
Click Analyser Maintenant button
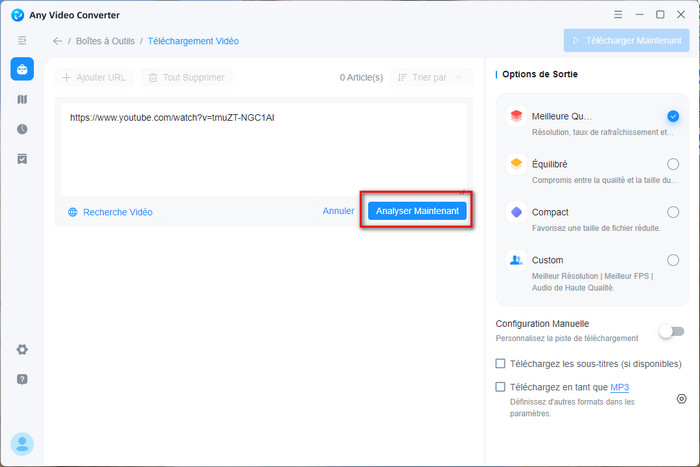point(417,211)
